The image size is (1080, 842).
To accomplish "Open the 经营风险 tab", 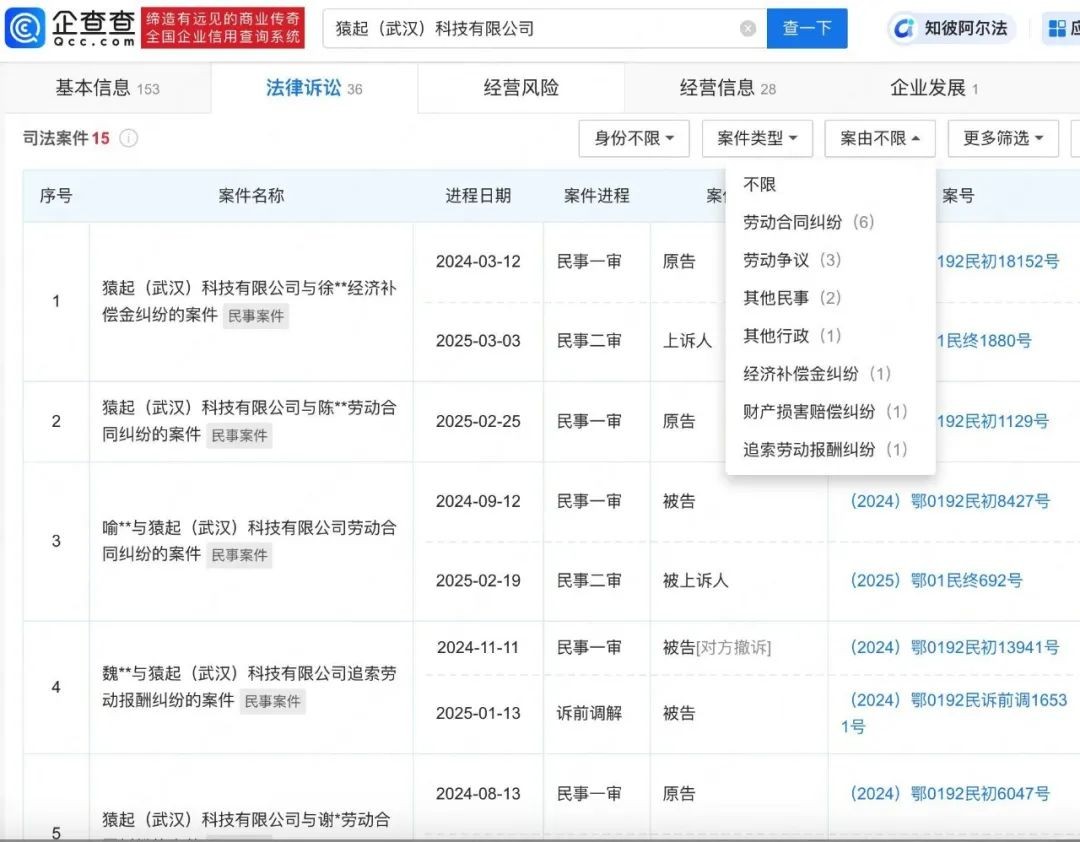I will 521,89.
